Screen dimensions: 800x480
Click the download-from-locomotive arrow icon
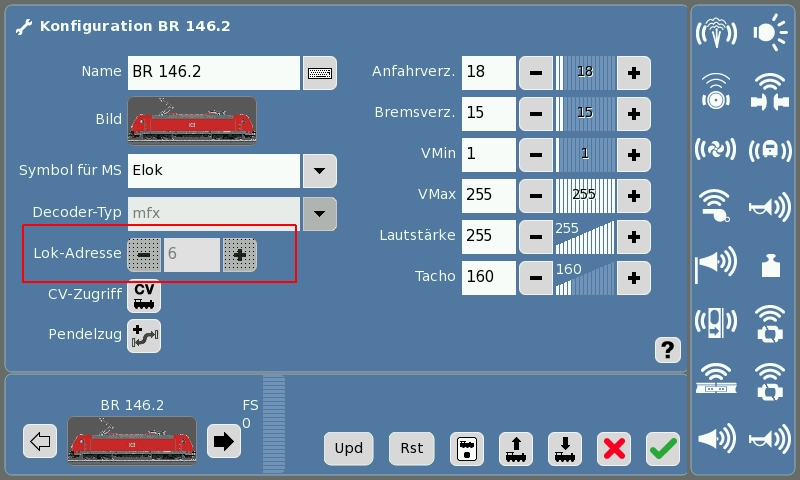[x=565, y=448]
